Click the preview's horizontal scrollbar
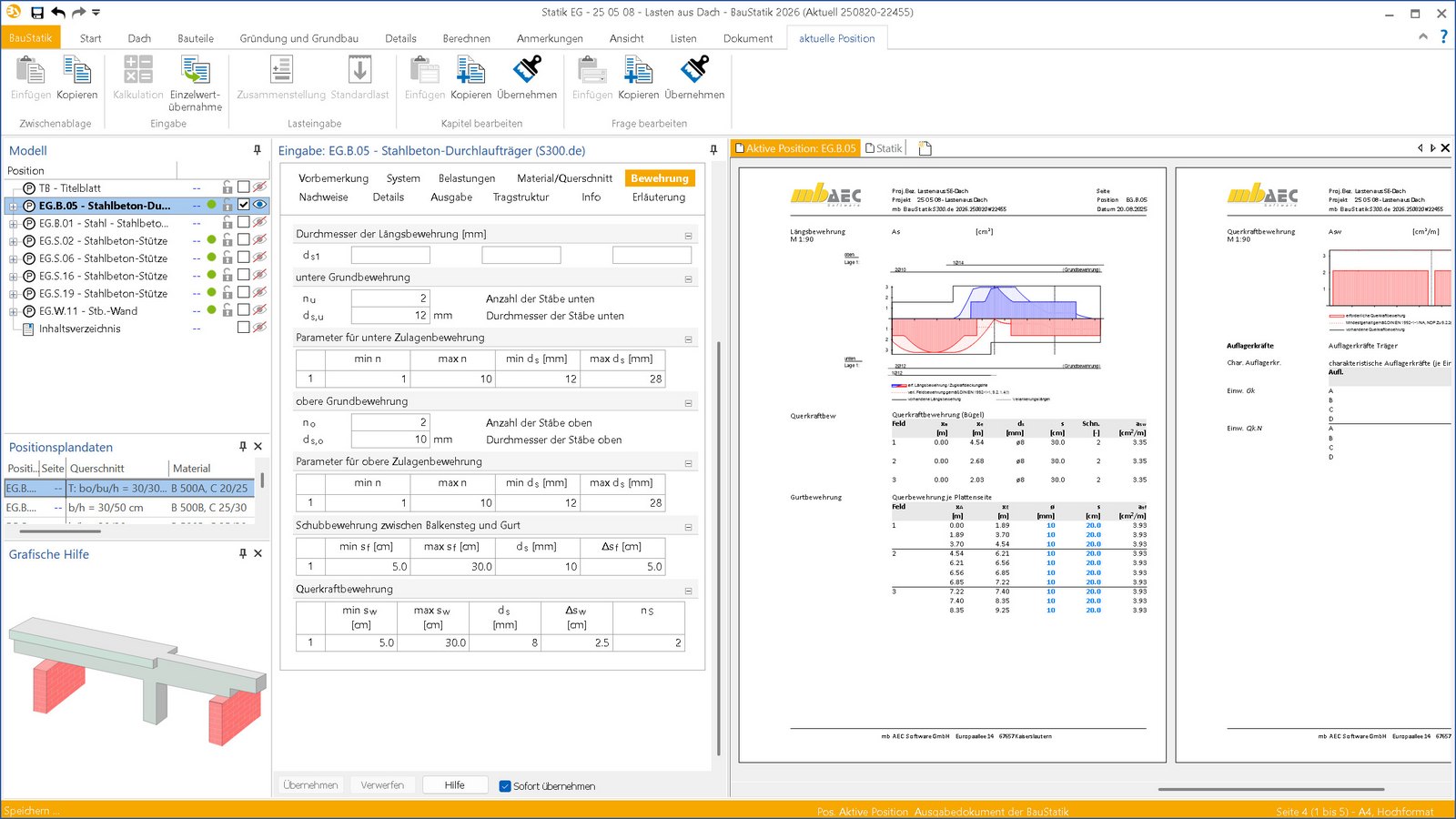This screenshot has height=819, width=1456. coord(1270,789)
